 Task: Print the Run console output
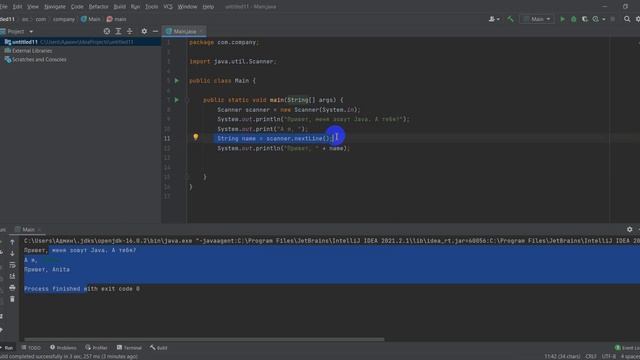pos(12,288)
